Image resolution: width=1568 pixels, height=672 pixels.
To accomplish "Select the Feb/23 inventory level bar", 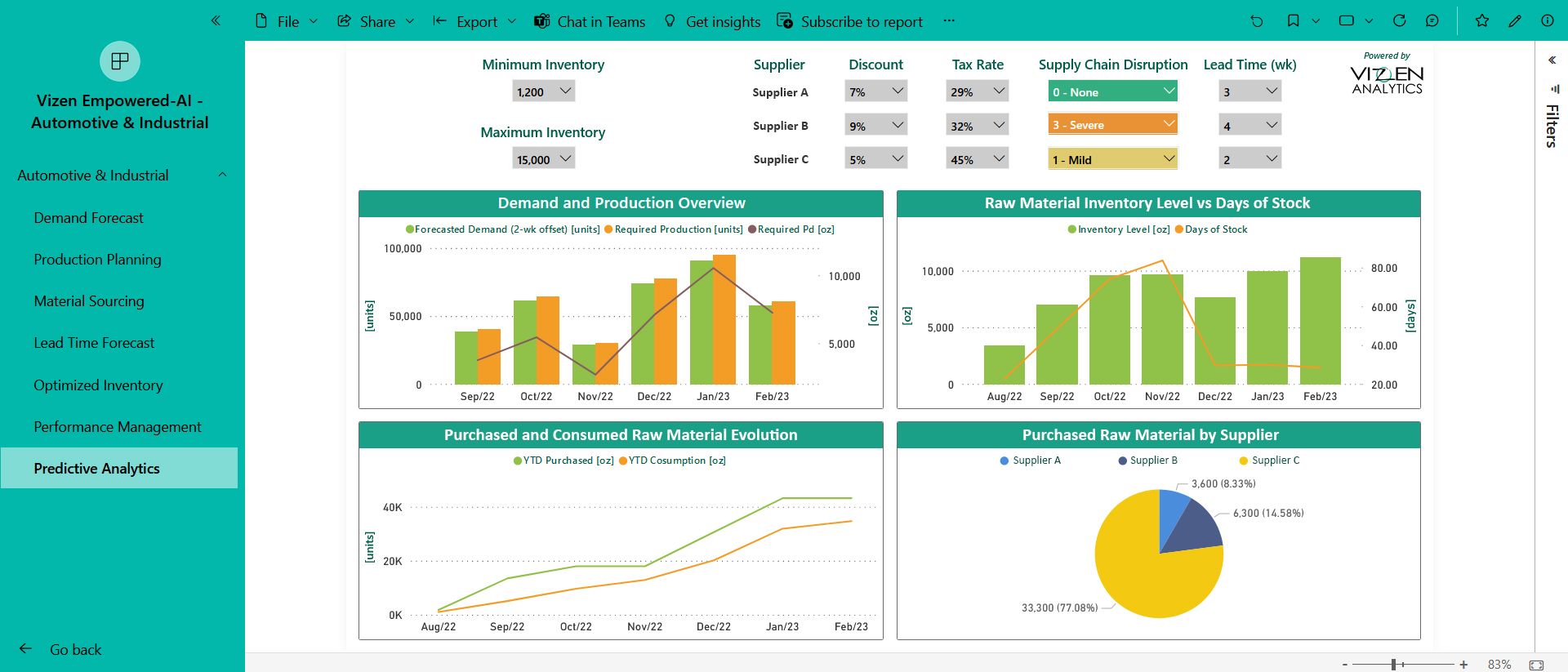I will coord(1321,321).
